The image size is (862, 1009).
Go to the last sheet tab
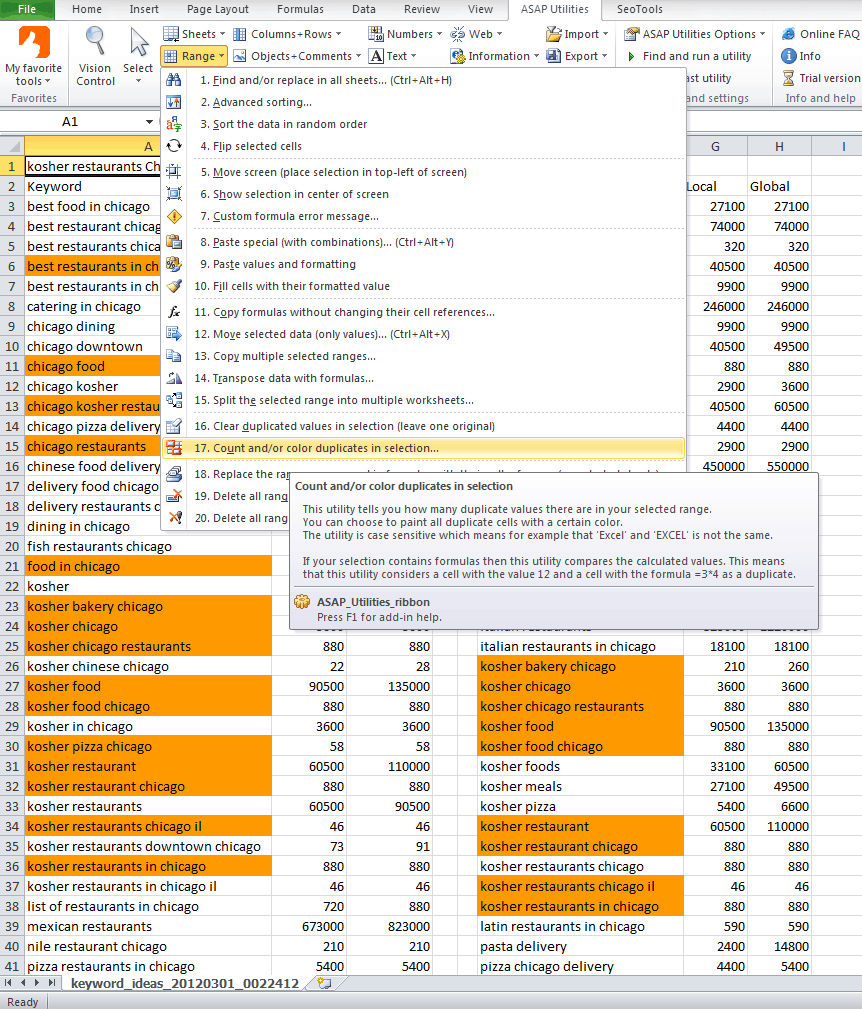point(51,983)
